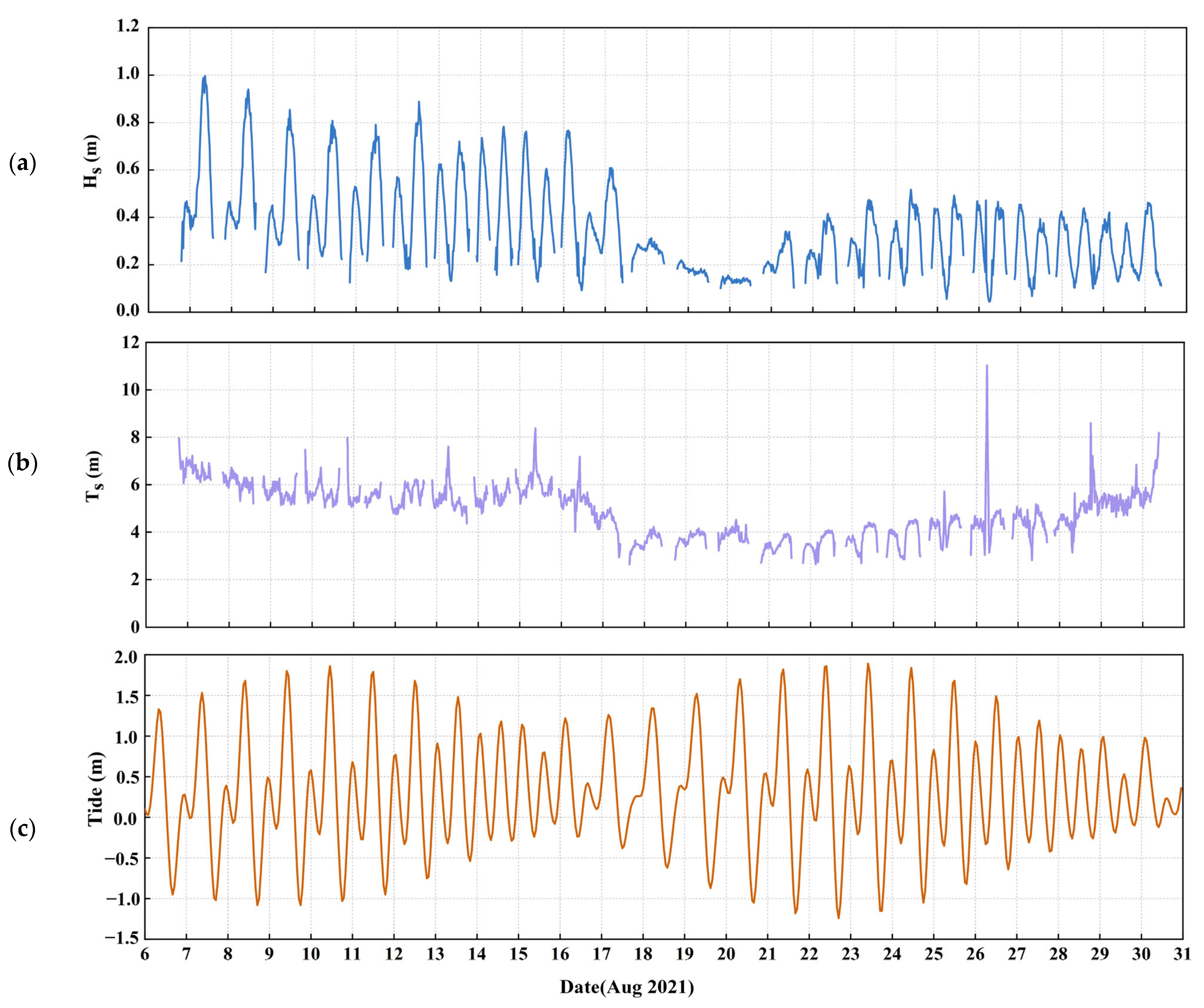Click date tick 9 on the bottom axis
This screenshot has width=1204, height=1008.
269,954
